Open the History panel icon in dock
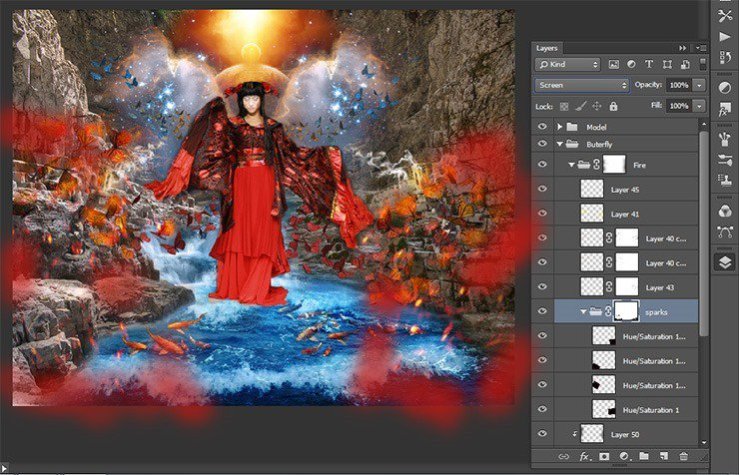 725,57
